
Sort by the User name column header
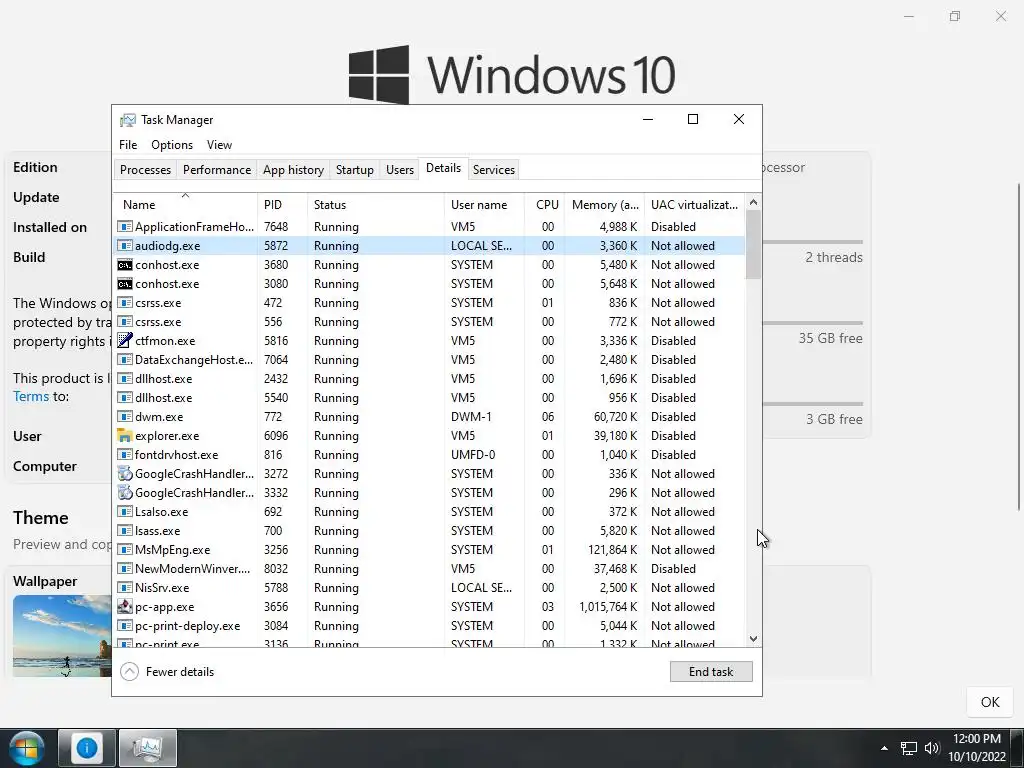[x=484, y=204]
